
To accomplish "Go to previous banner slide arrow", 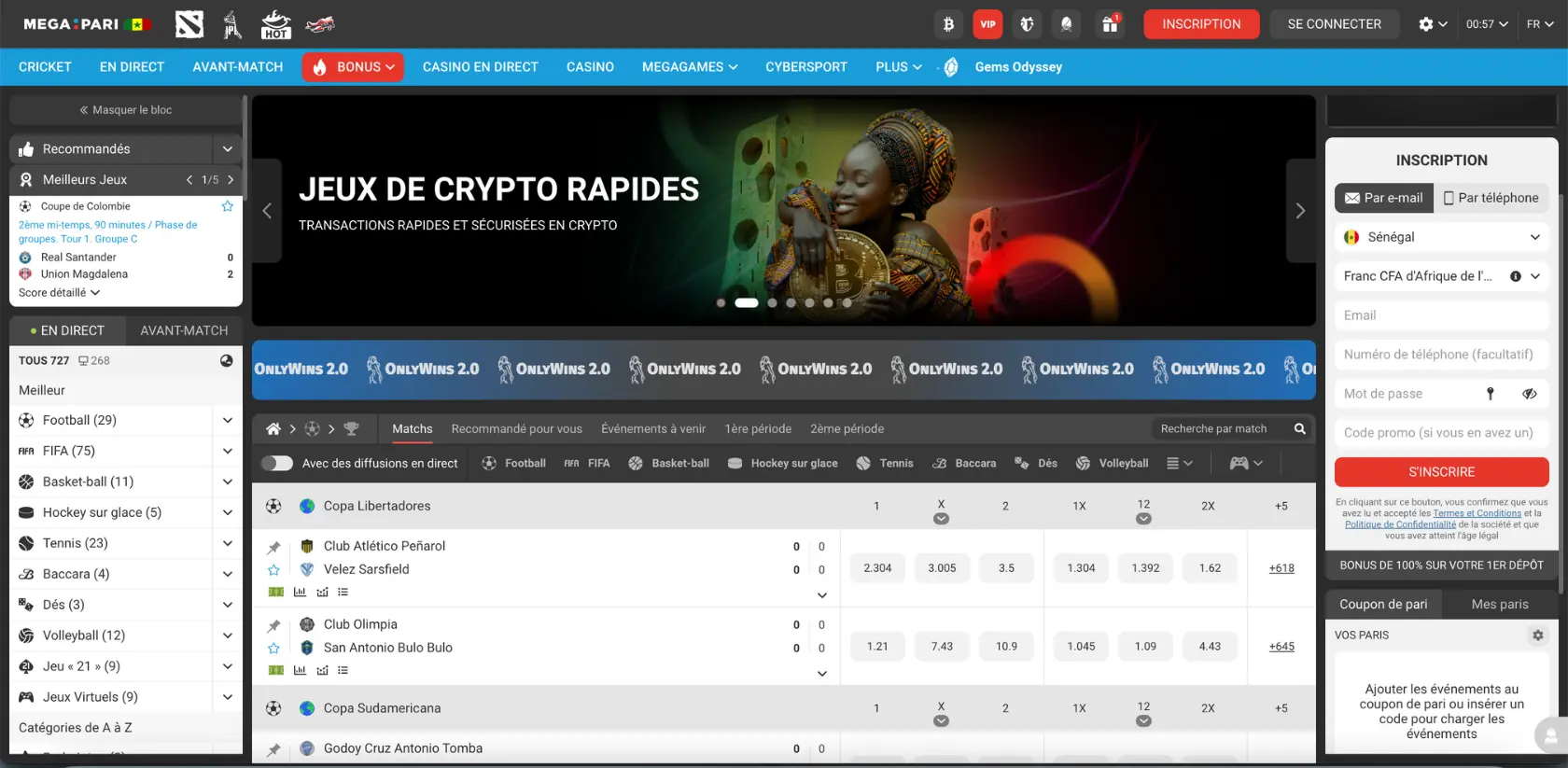I will coord(267,211).
